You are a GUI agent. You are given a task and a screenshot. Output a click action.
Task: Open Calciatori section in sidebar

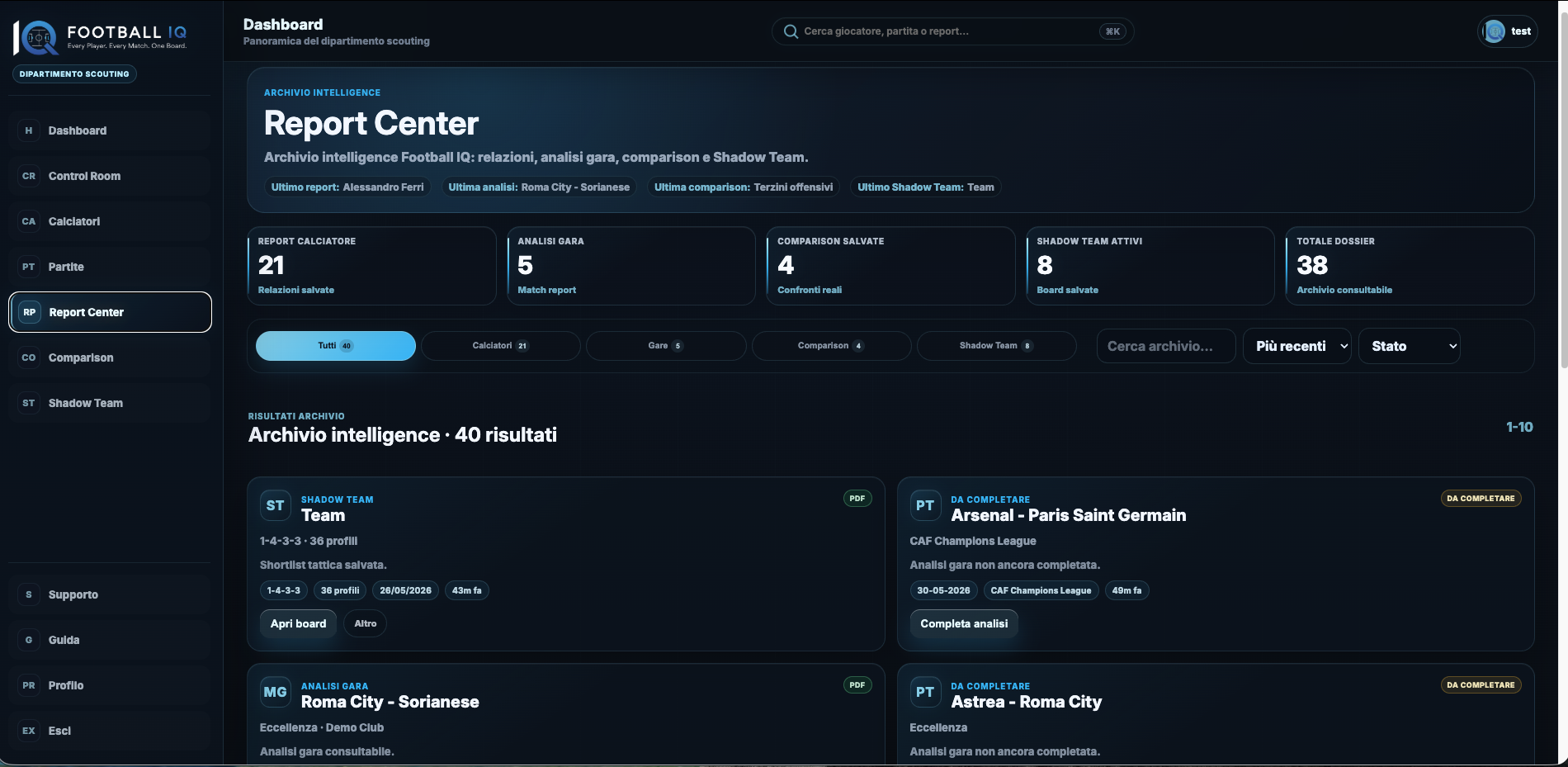pos(110,221)
